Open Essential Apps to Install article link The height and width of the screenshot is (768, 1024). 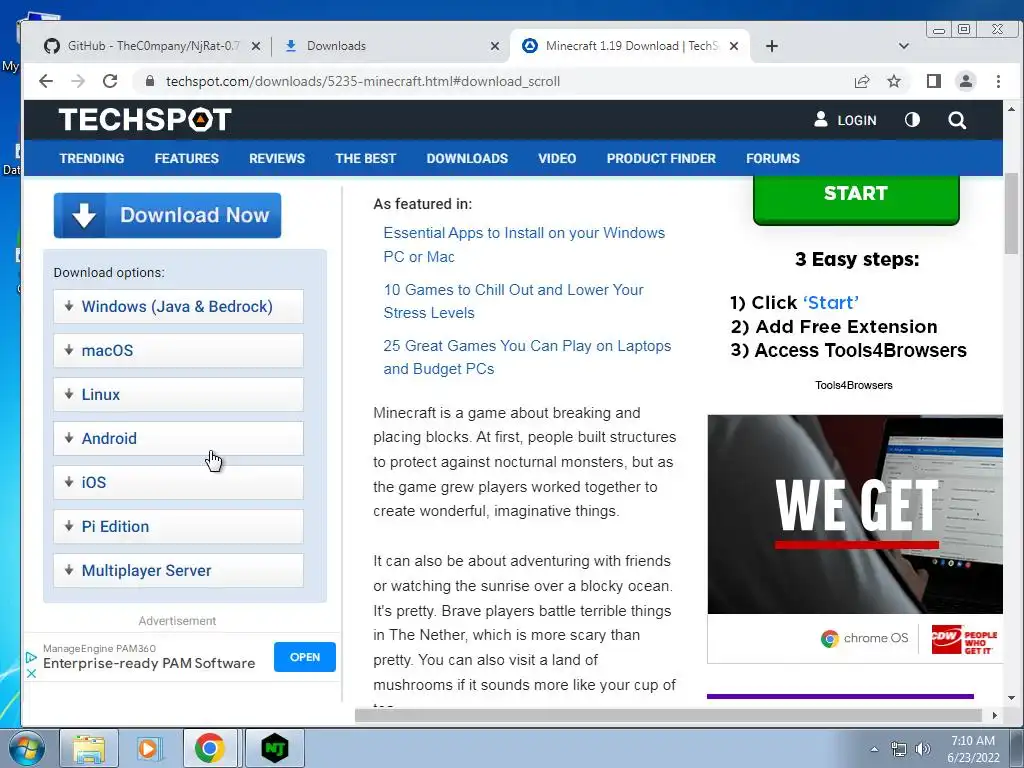tap(524, 245)
